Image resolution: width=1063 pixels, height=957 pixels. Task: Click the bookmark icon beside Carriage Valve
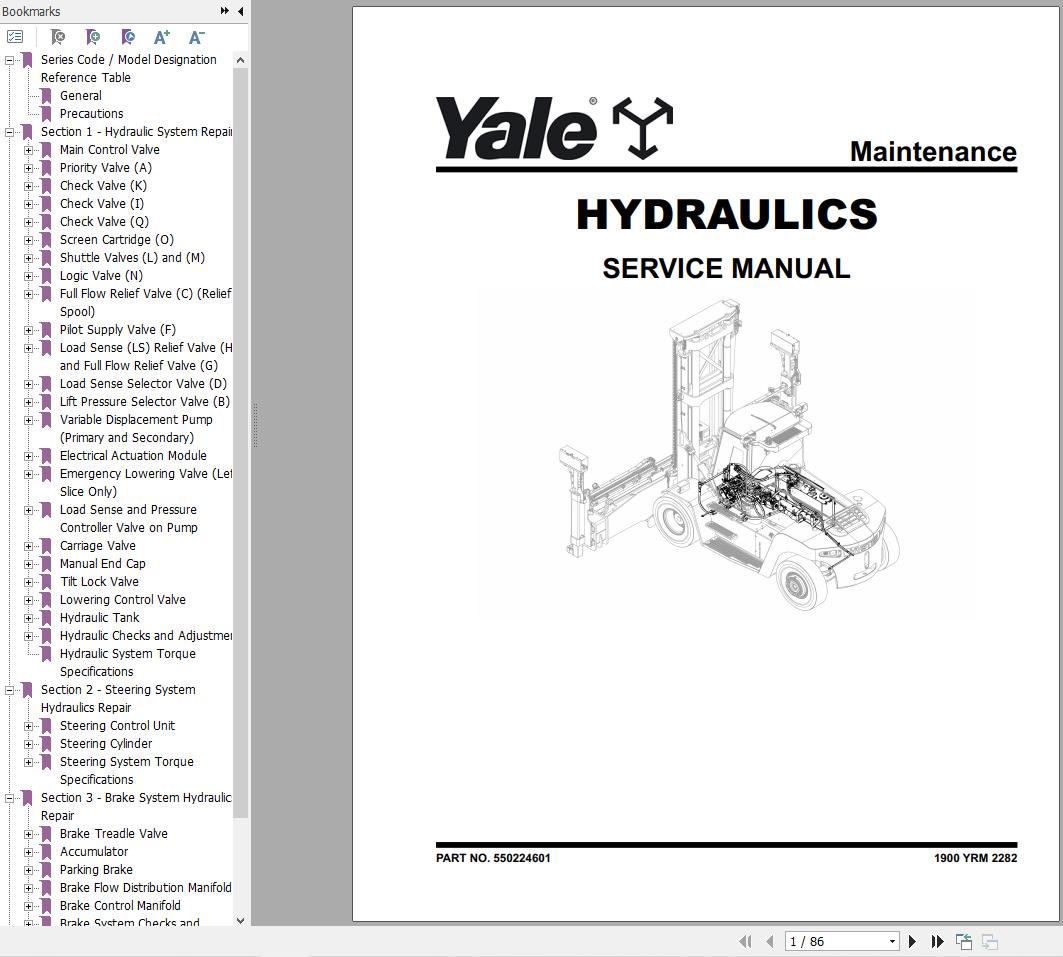click(x=46, y=546)
